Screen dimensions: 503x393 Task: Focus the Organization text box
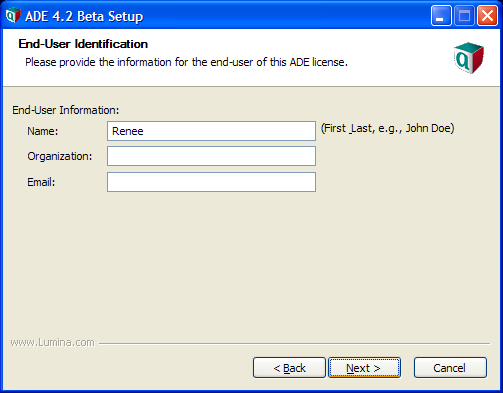pos(211,156)
